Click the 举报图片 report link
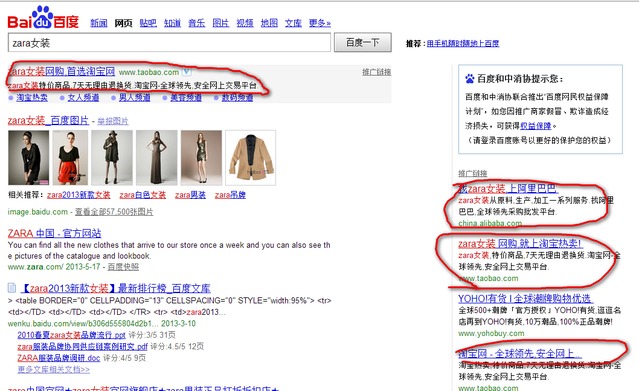The height and width of the screenshot is (391, 639). (x=113, y=121)
